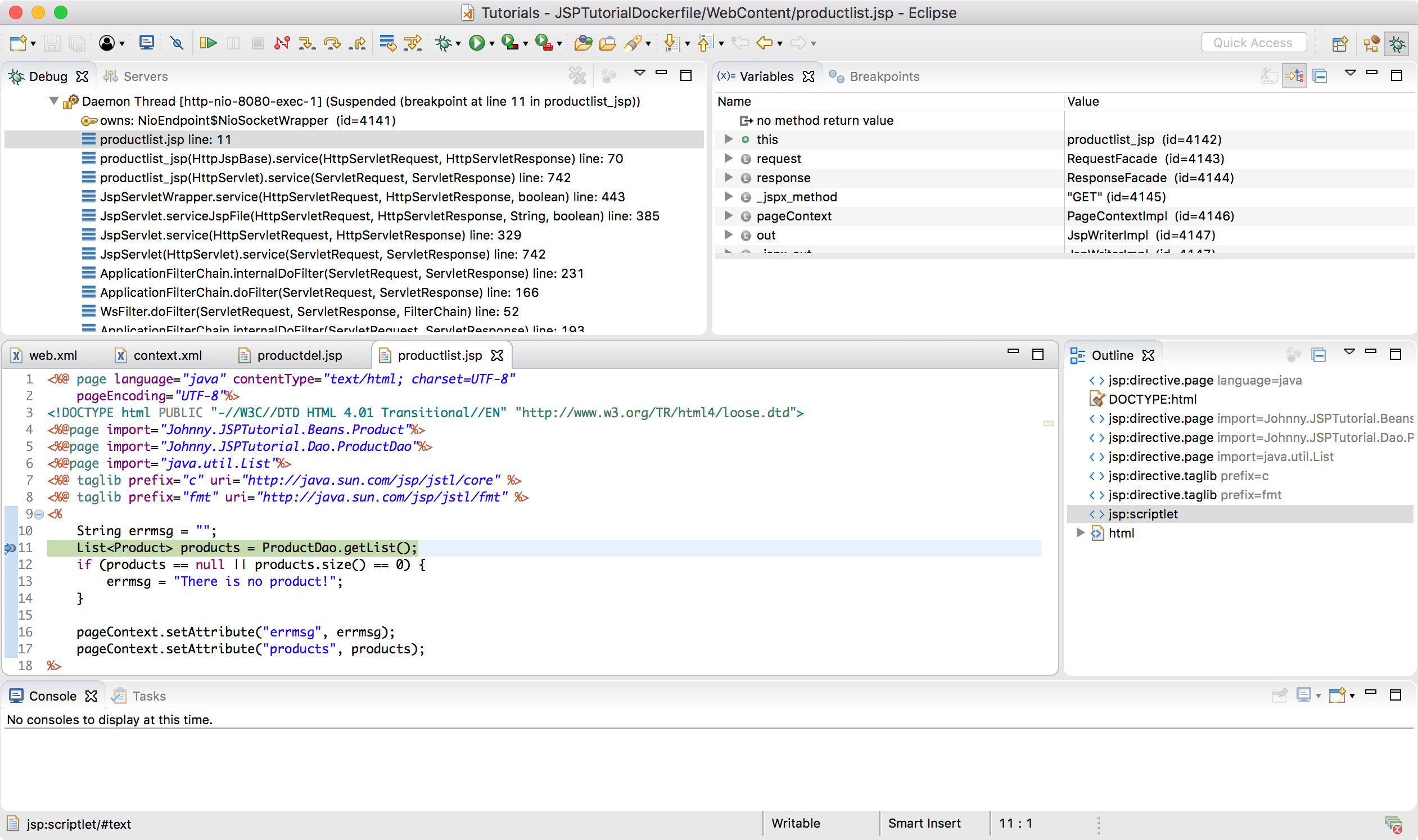The width and height of the screenshot is (1418, 840).
Task: Switch to the Tasks tab
Action: (x=139, y=696)
